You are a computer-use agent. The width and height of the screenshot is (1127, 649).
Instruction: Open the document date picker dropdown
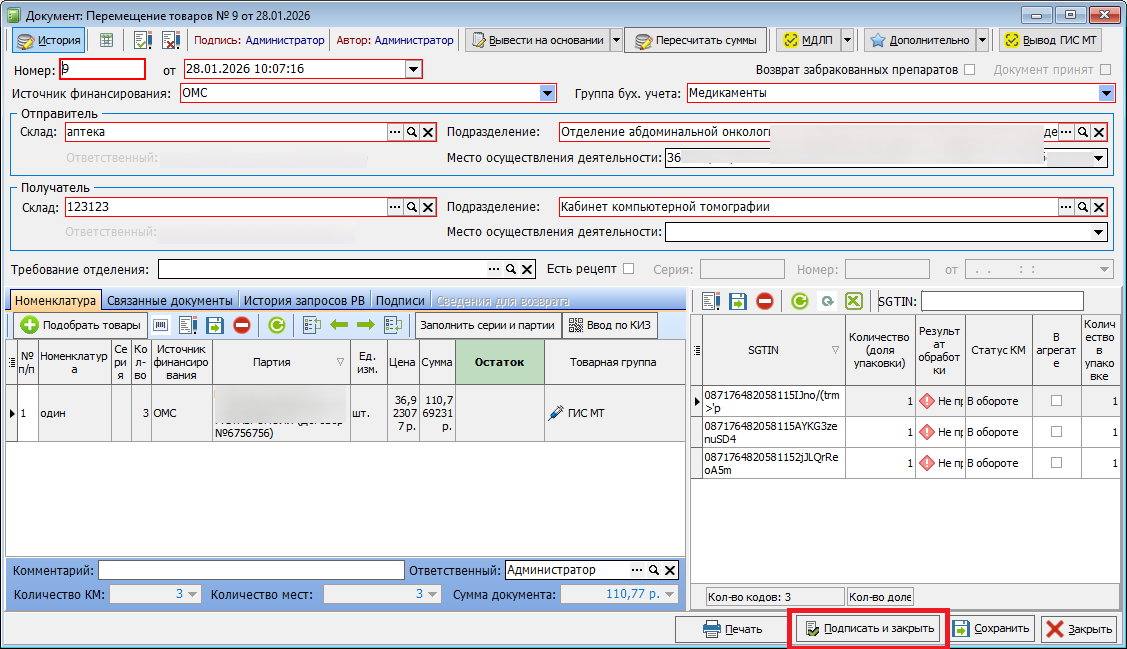(x=413, y=69)
